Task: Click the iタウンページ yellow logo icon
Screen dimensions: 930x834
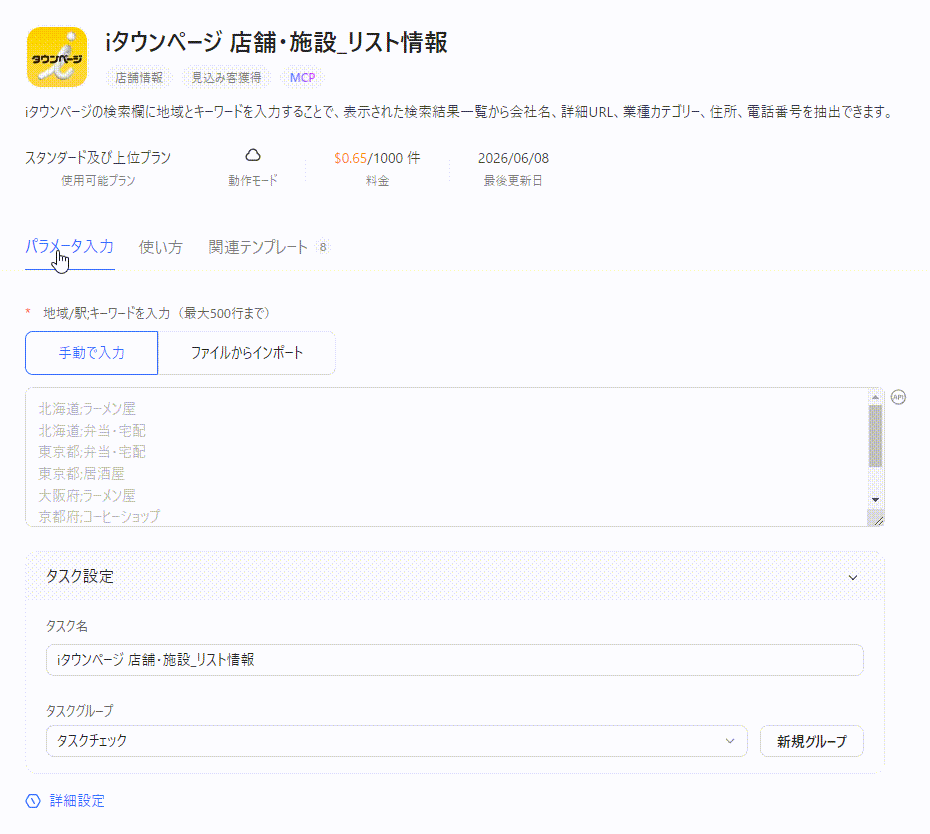Action: (57, 57)
